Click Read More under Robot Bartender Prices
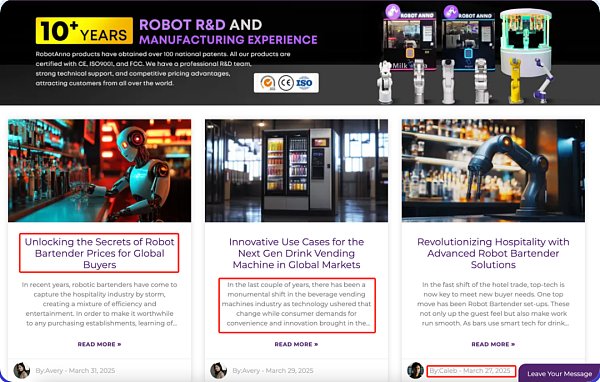 click(99, 344)
